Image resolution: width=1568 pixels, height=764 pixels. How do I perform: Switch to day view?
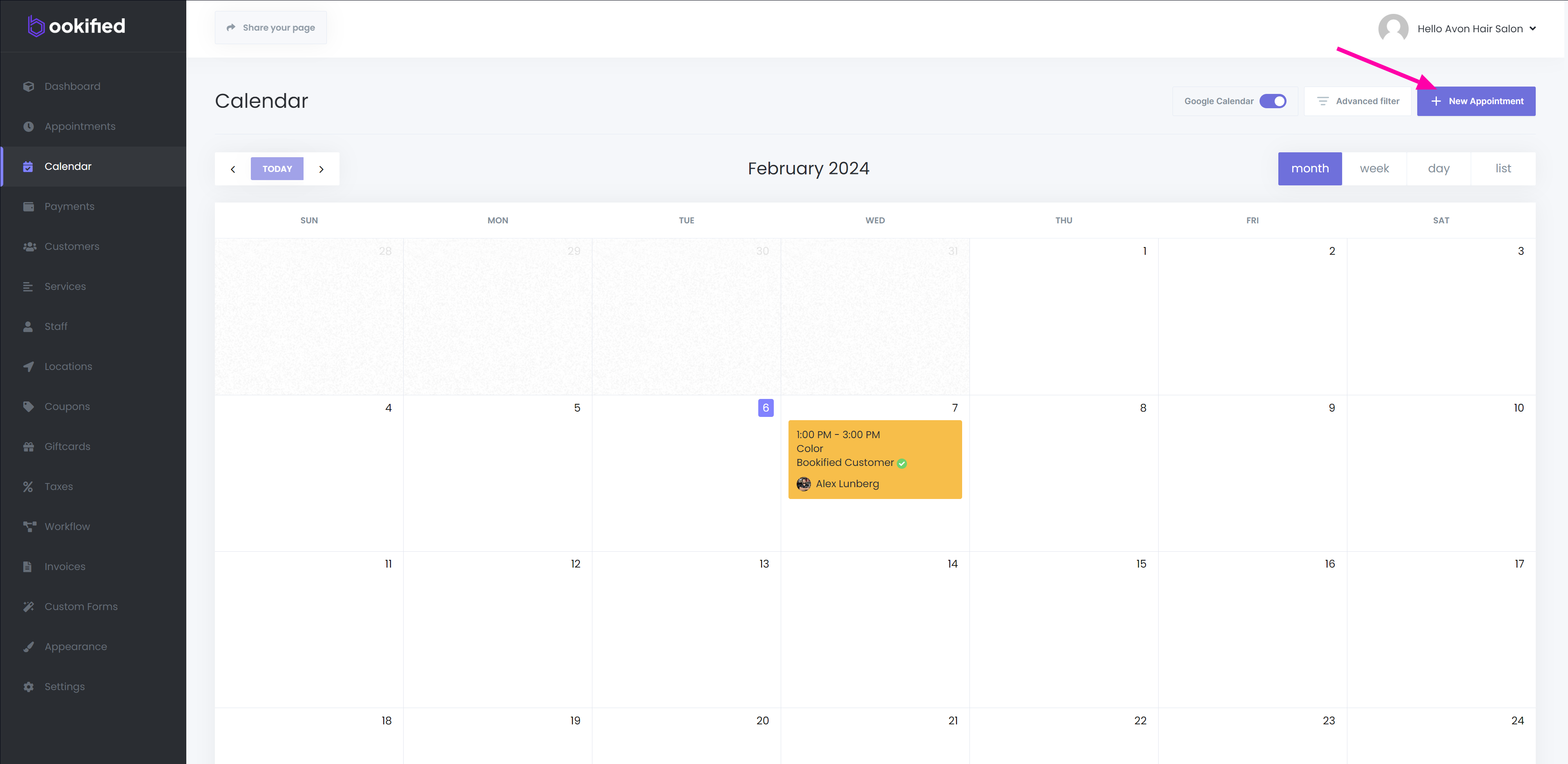[1438, 169]
